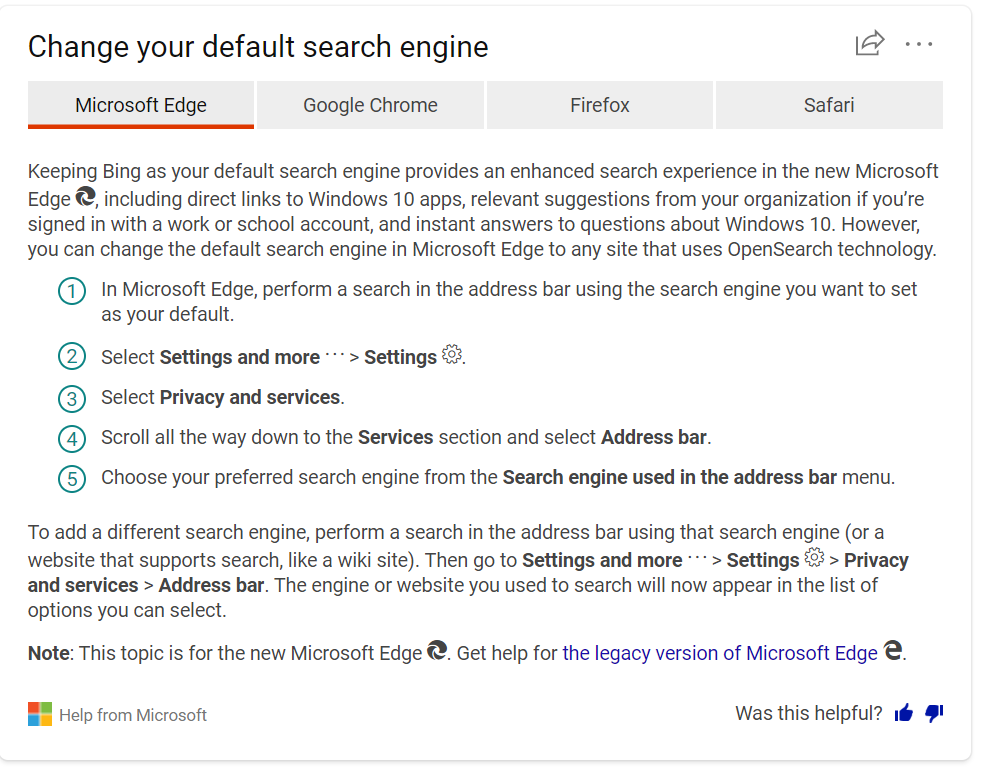Click the step 5 circled number
The image size is (992, 768).
click(71, 477)
